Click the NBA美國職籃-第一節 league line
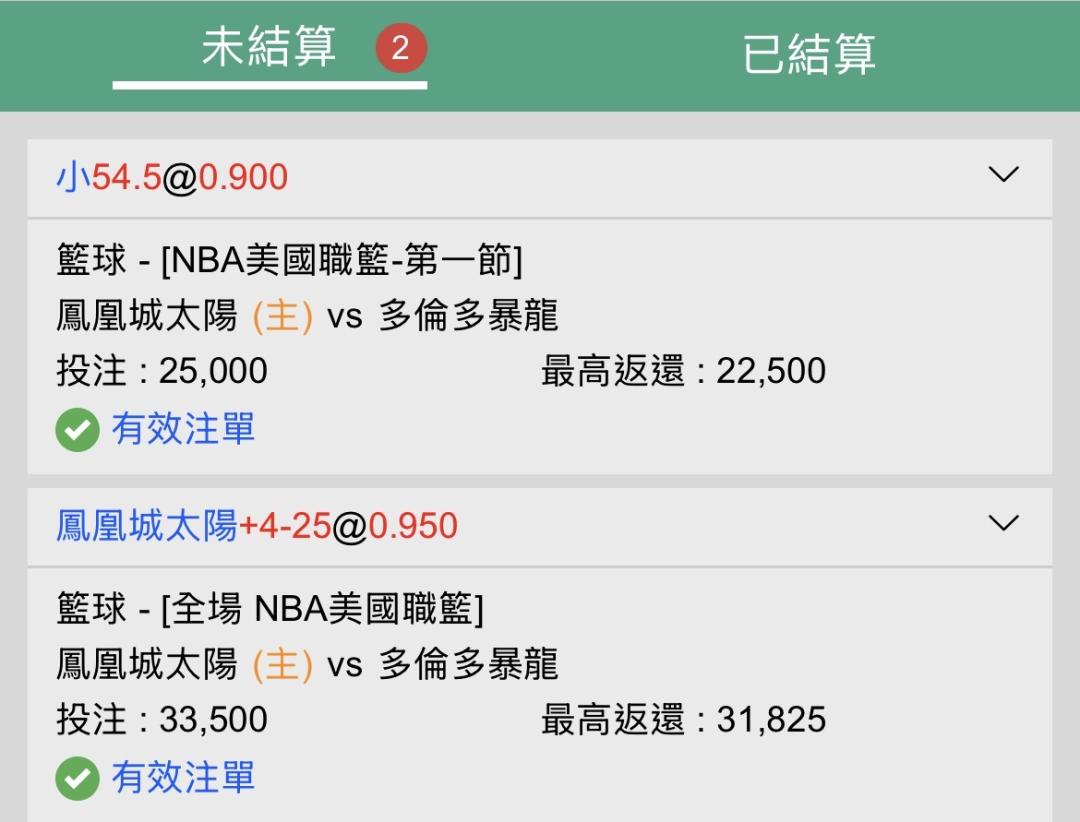 (x=290, y=261)
